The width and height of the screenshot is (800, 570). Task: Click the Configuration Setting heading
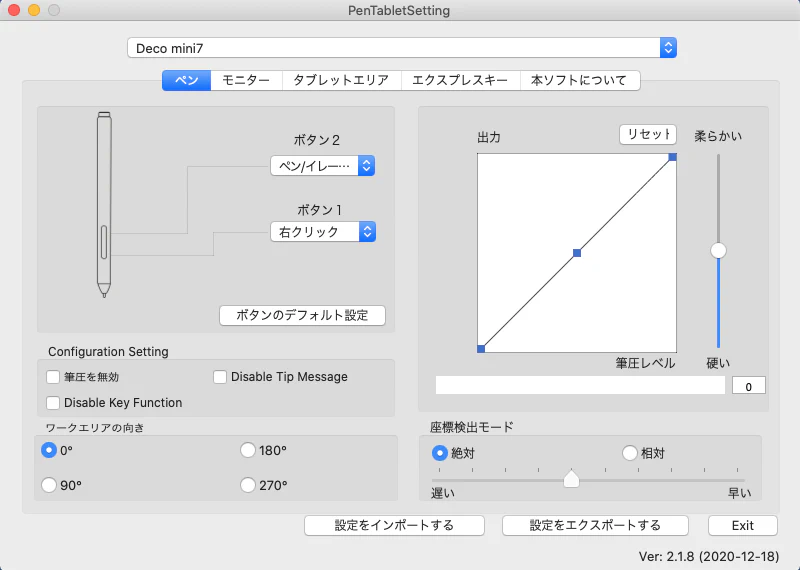(x=108, y=352)
